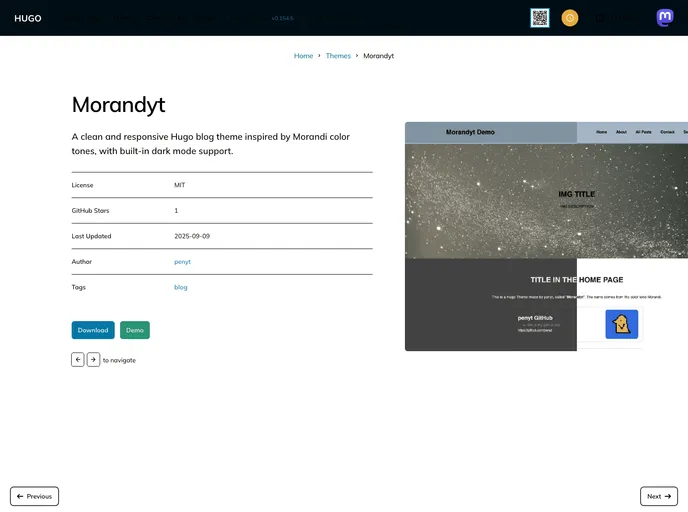
Task: Click the Morandyt theme preview screenshot
Action: (x=546, y=237)
